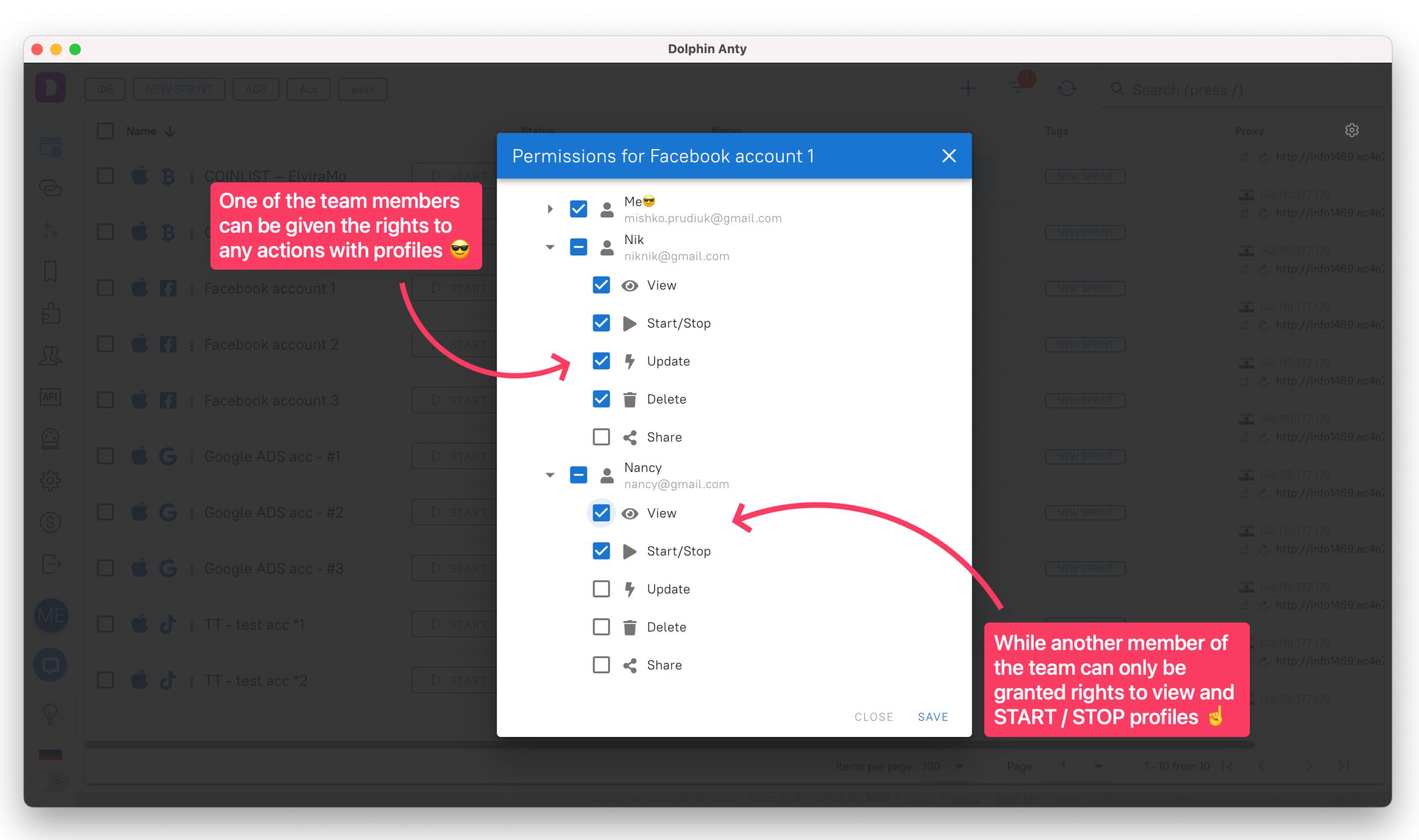Viewport: 1419px width, 840px height.
Task: Click the Share icon for Nancy
Action: coord(630,664)
